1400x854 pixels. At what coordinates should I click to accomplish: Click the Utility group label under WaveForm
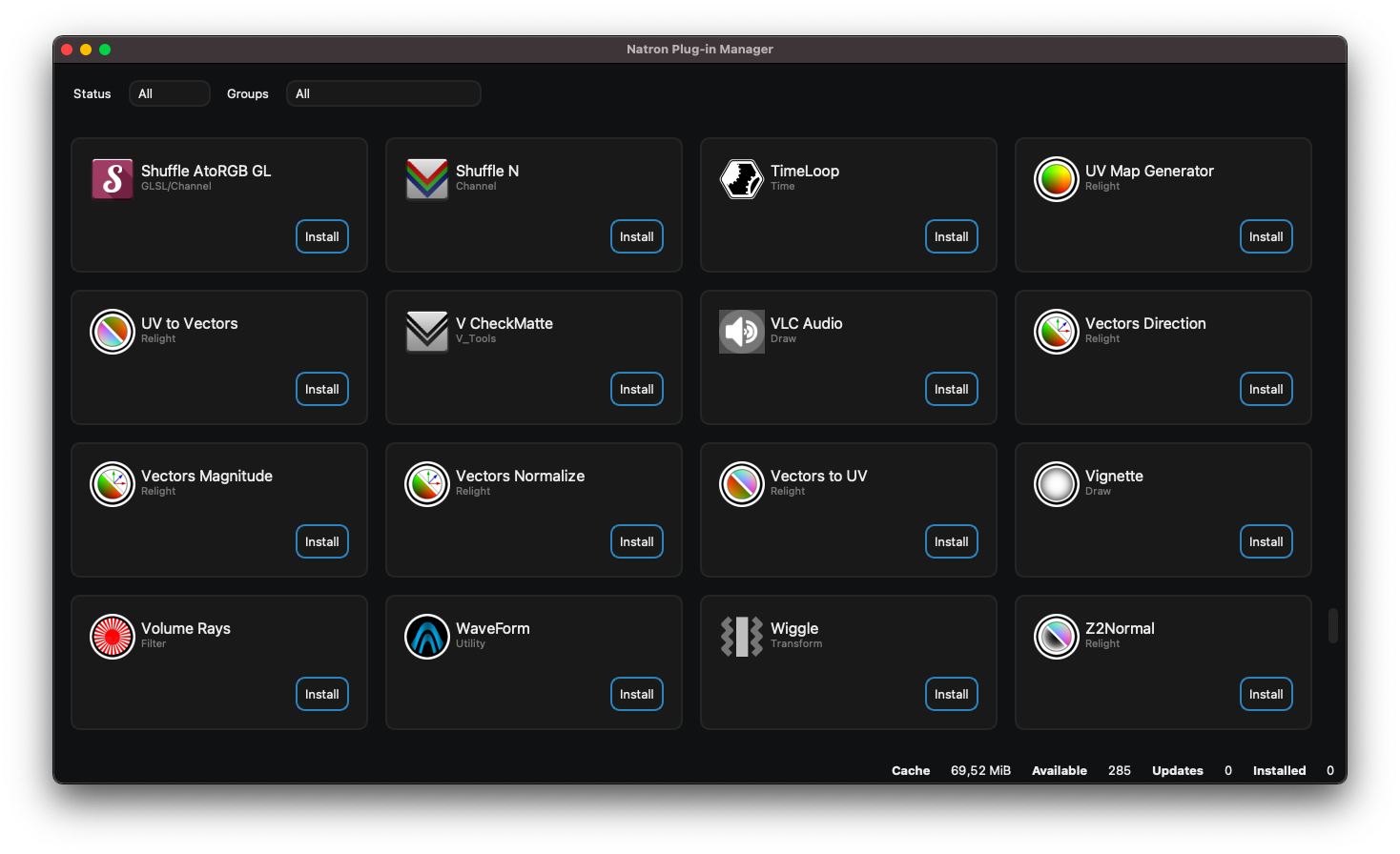470,643
